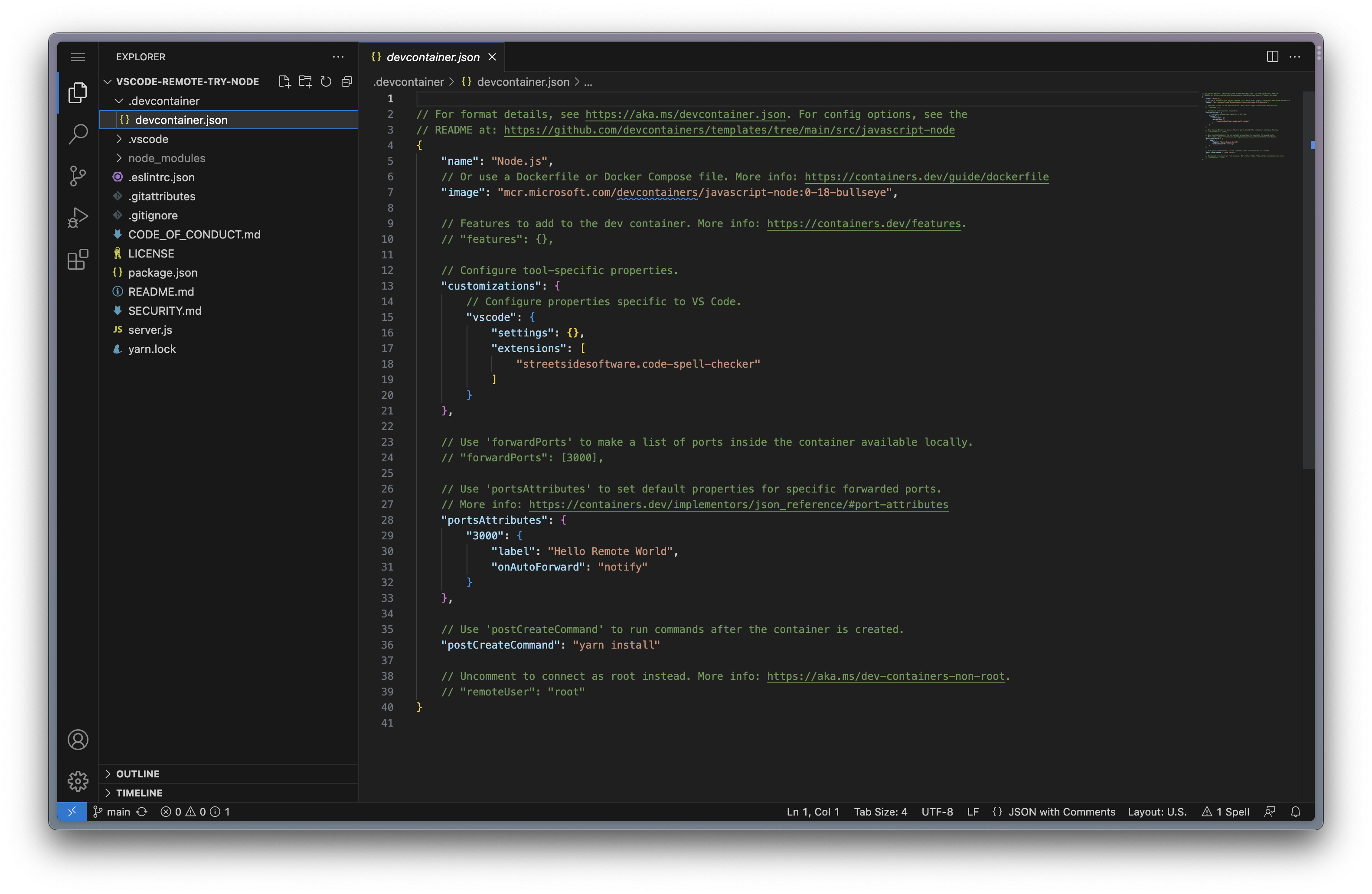Open the Manage settings gear

[78, 781]
